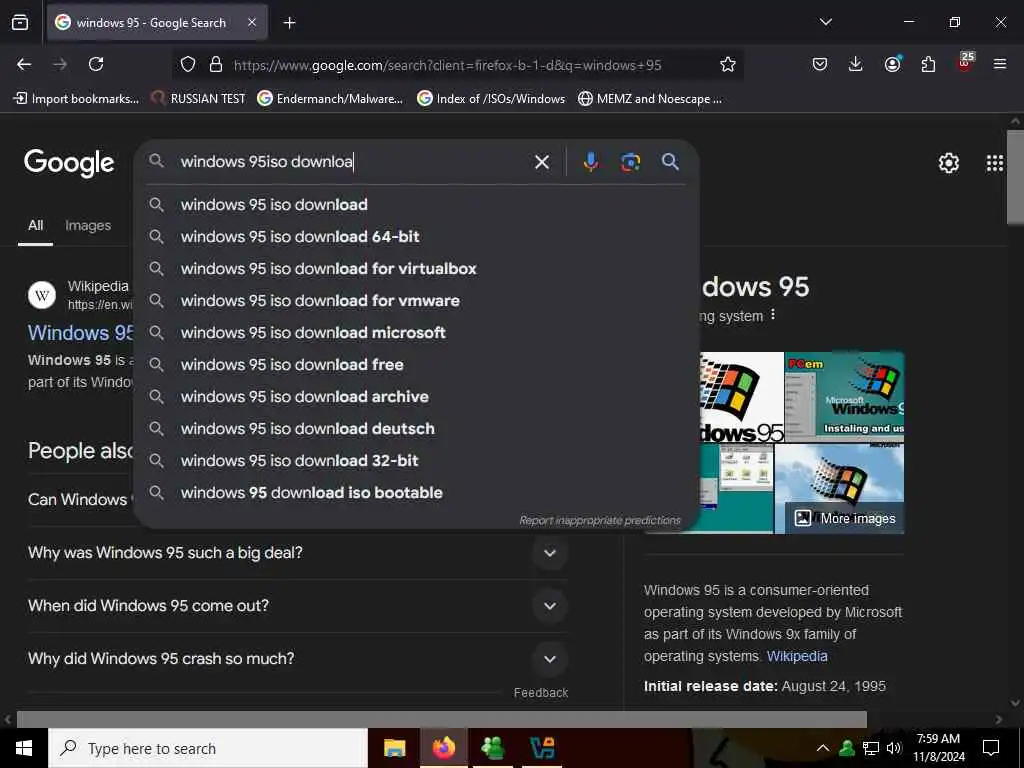1024x768 pixels.
Task: Open the Index of /ISOs/Windows bookmark
Action: (491, 99)
